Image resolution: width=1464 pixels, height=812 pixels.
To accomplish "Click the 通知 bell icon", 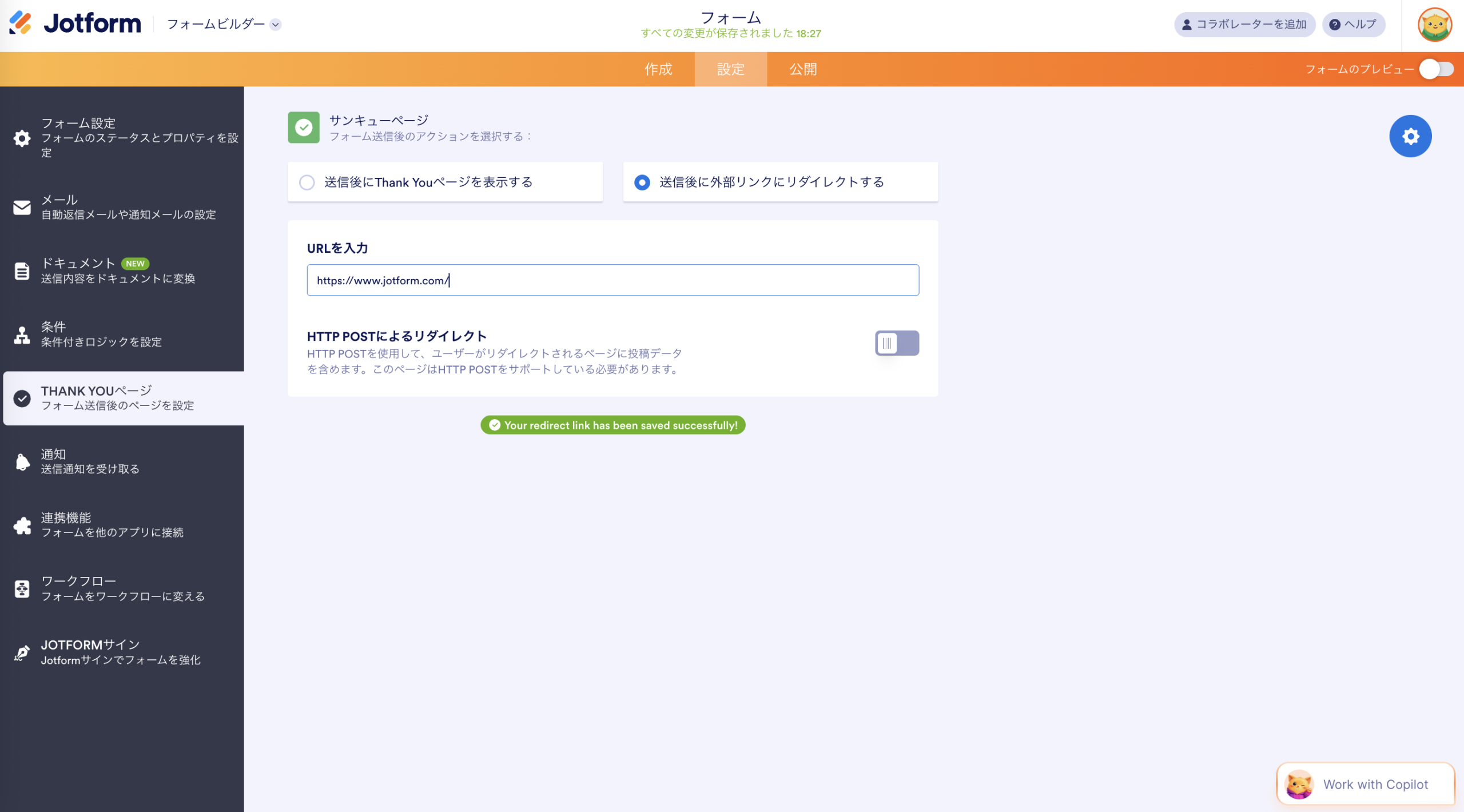I will tap(22, 461).
